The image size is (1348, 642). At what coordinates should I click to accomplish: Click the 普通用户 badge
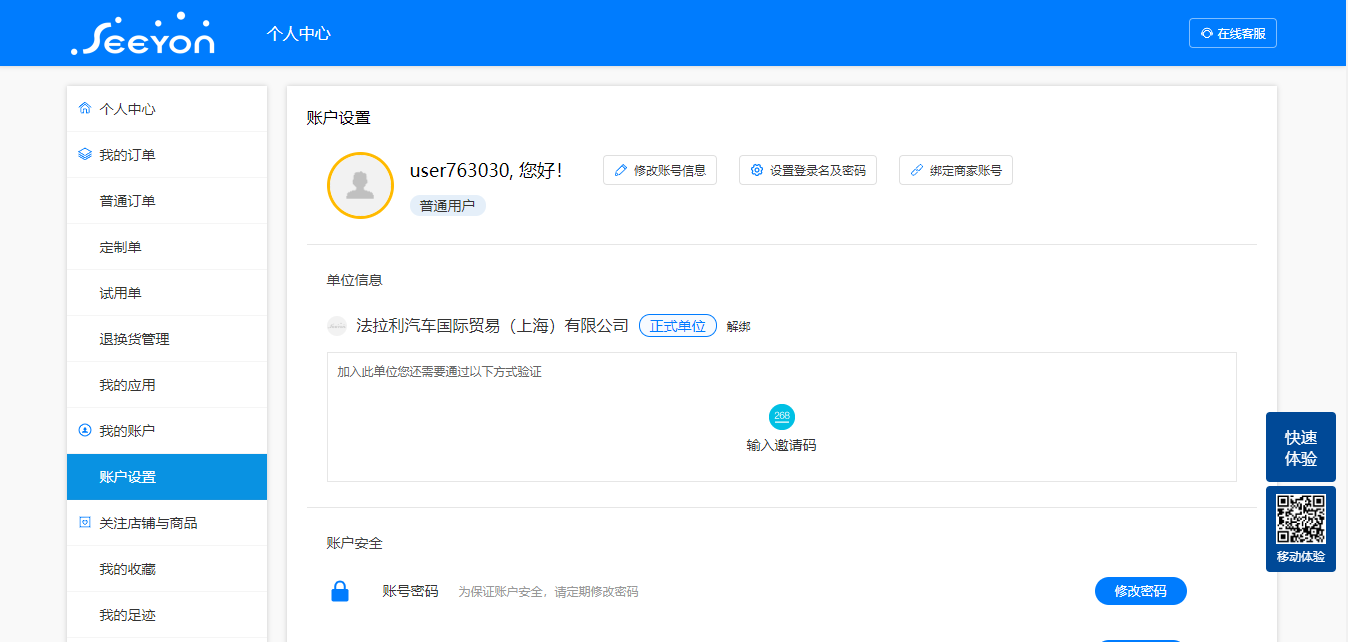(447, 206)
